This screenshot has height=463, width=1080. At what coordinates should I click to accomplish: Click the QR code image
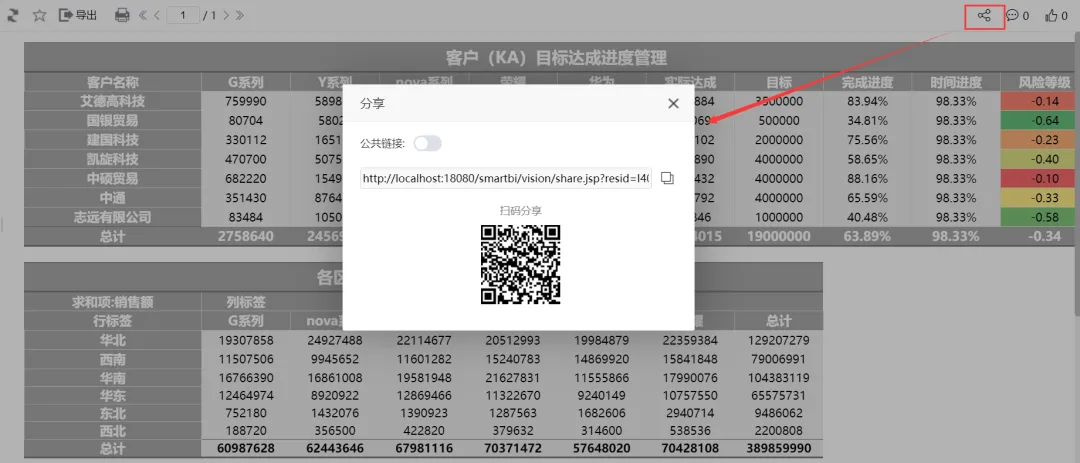pos(521,265)
